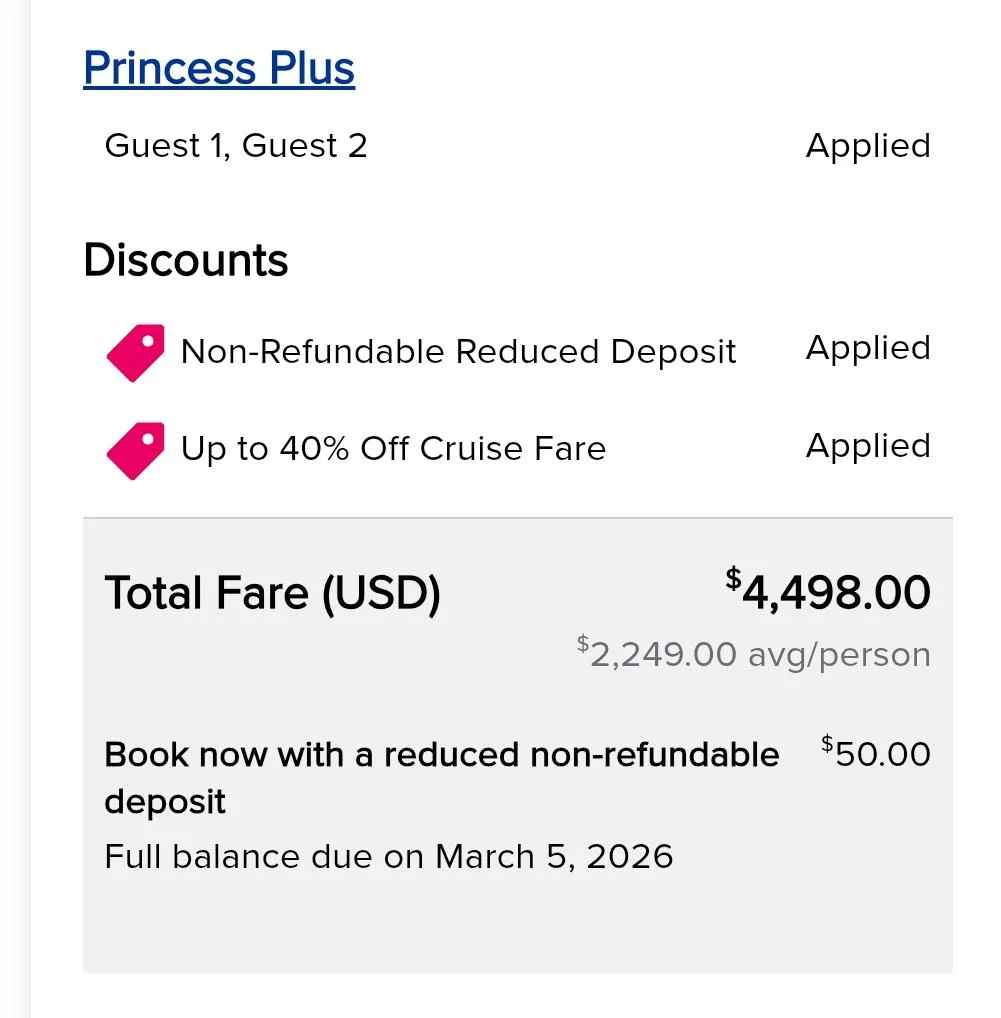Select the Up to 40% Off Cruise Fare text

pos(393,449)
